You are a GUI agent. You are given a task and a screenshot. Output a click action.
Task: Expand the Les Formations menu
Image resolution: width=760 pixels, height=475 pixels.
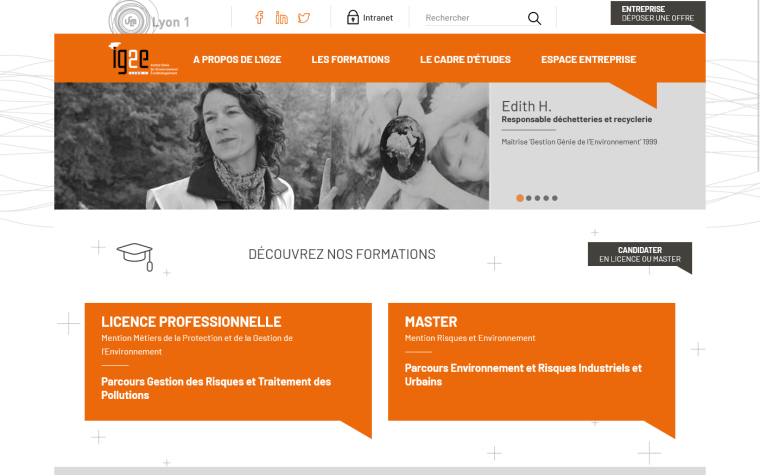(x=350, y=60)
